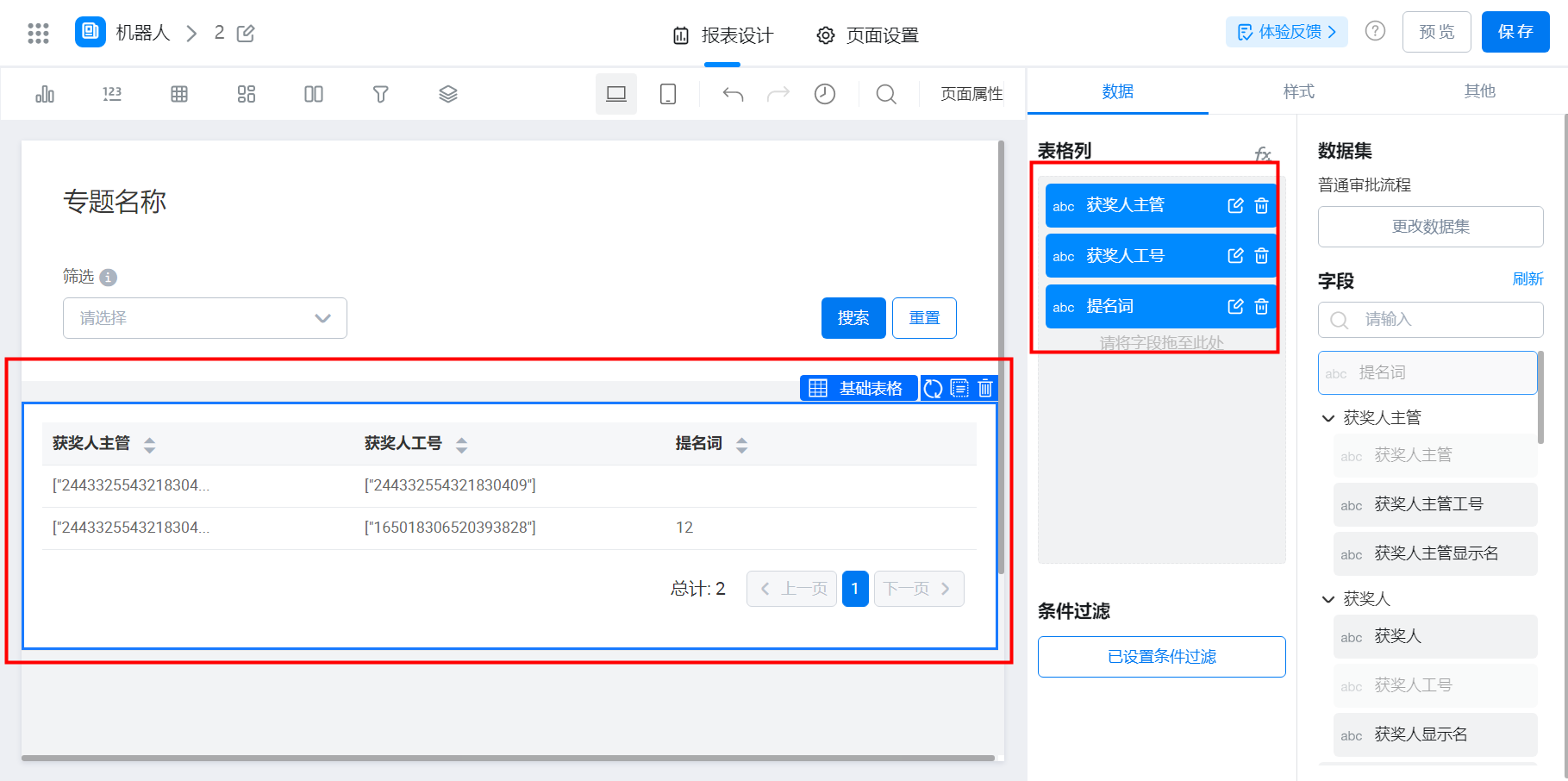The image size is (1568, 781).
Task: Collapse the 获奖人主管 field group
Action: [1328, 418]
